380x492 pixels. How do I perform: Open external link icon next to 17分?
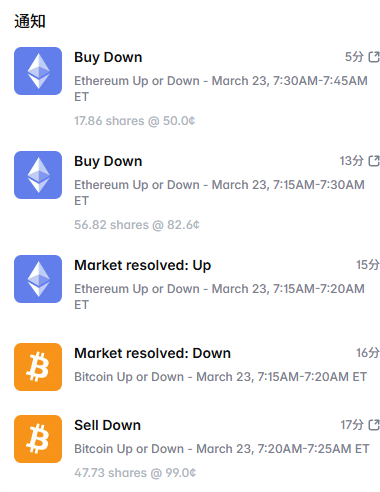pos(374,425)
